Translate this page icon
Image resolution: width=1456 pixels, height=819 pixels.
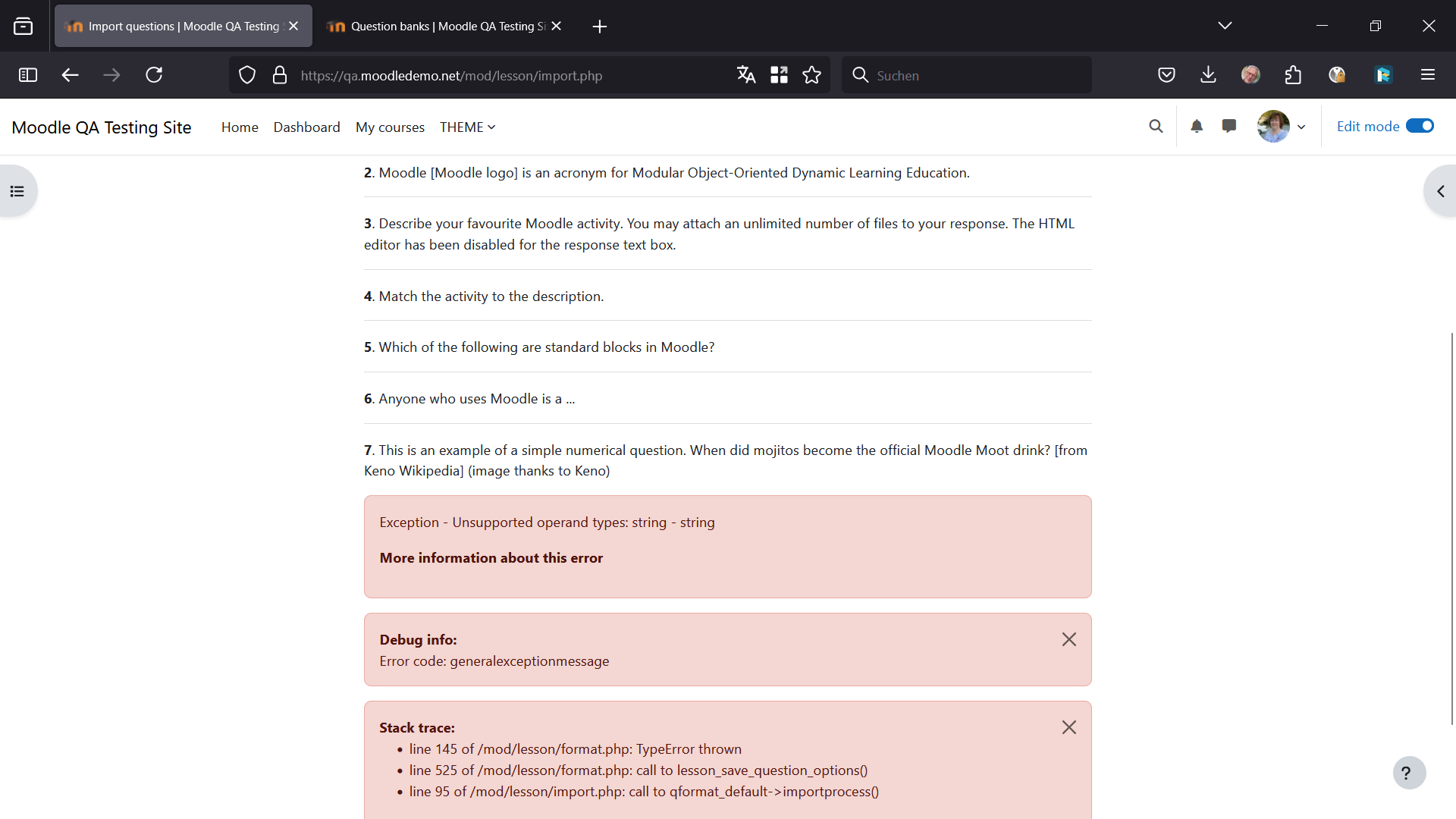click(746, 75)
